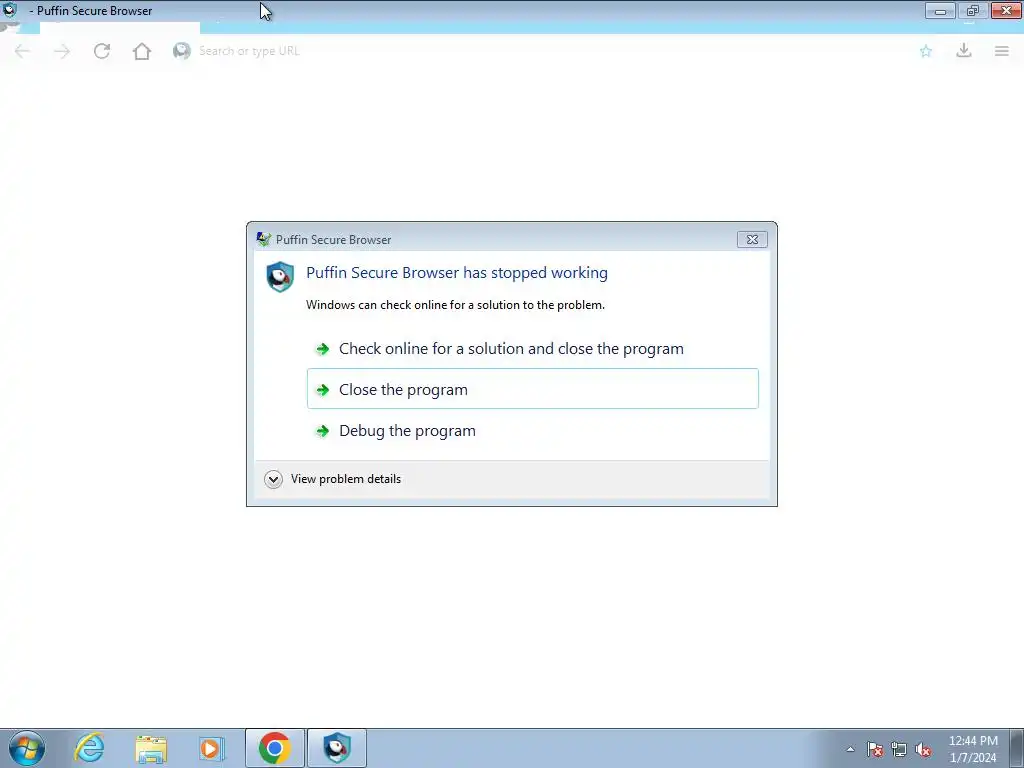Switch to Puffin Browser in the taskbar
Screen dimensions: 1024x768
(x=337, y=748)
